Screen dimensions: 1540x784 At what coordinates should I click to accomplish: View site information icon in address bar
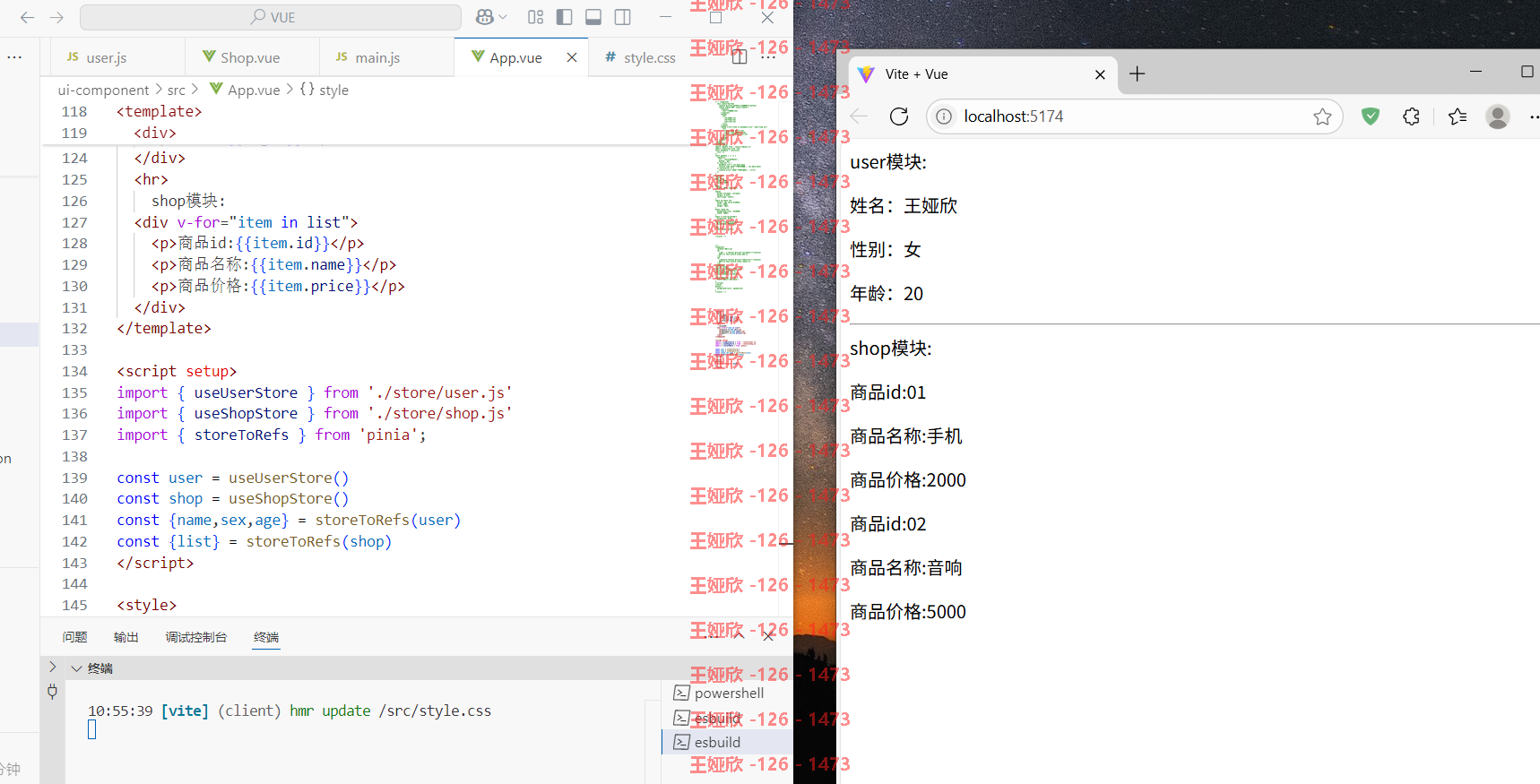944,116
